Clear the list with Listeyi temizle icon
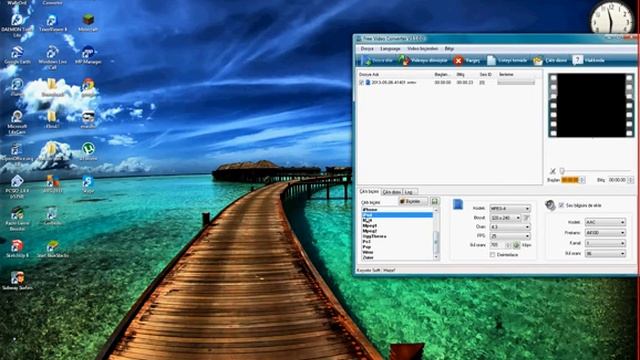 pos(491,61)
